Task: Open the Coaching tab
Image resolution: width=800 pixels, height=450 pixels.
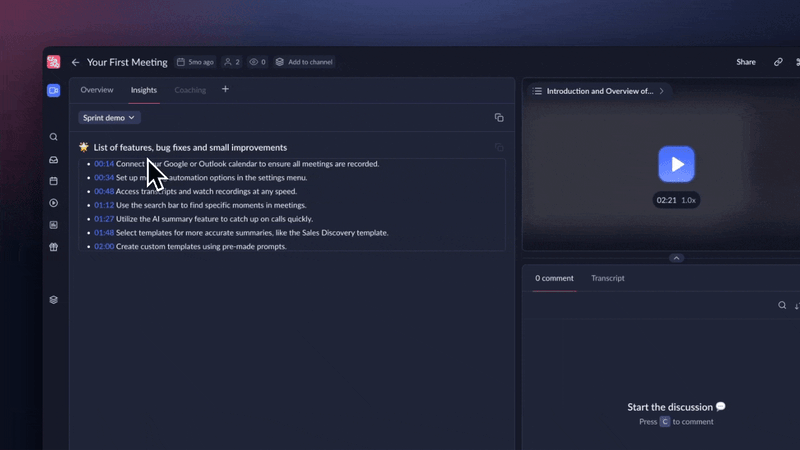Action: (190, 90)
